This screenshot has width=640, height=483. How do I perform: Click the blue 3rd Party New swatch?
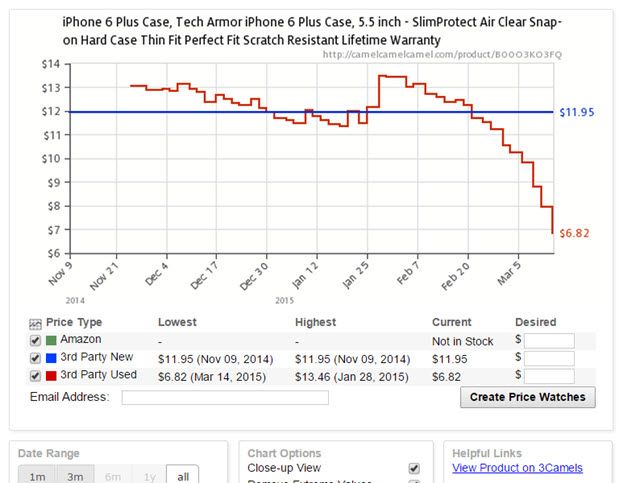coord(51,358)
